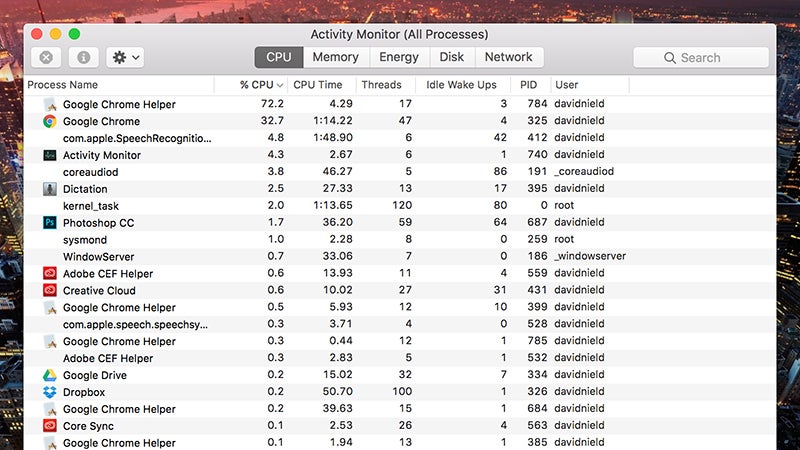The image size is (800, 450).
Task: Click the Core Sync process icon
Action: tap(49, 426)
